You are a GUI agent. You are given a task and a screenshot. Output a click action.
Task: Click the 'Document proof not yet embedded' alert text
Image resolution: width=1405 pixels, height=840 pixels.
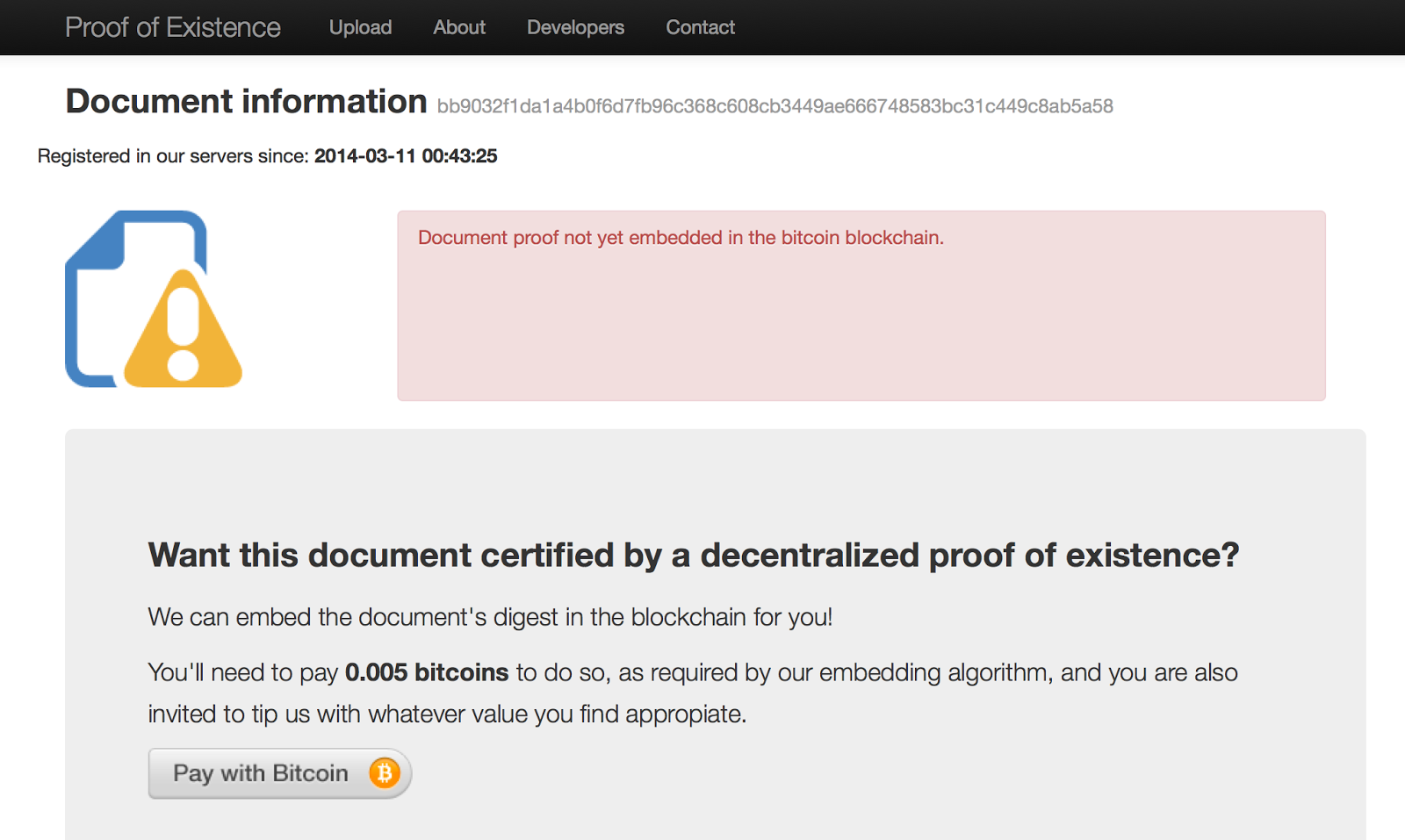681,238
